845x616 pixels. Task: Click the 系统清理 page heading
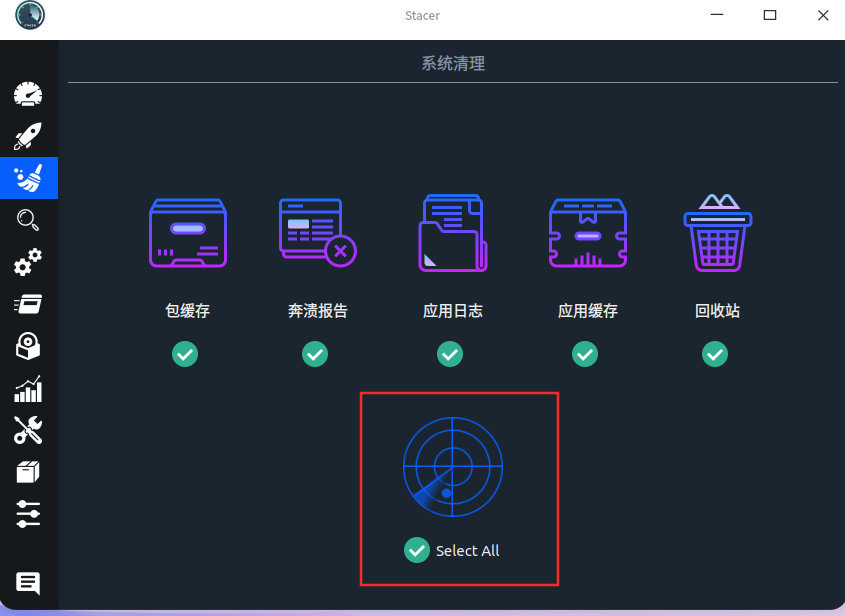453,64
